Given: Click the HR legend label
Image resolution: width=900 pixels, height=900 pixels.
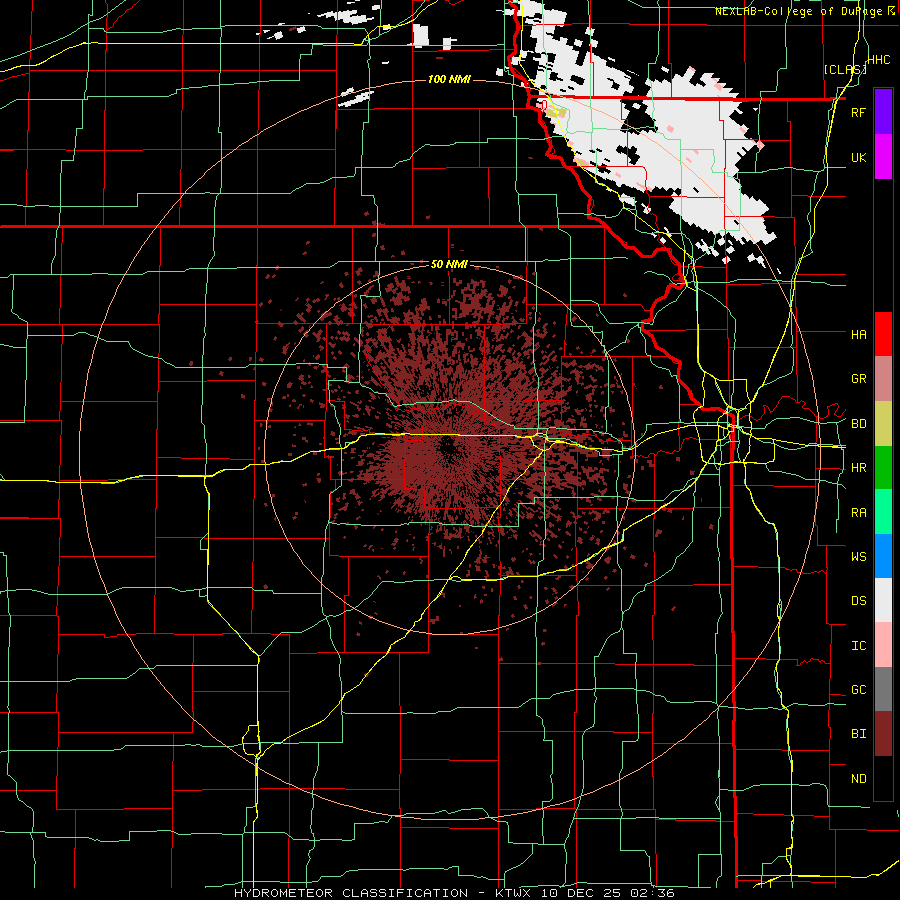Looking at the screenshot, I should click(x=858, y=468).
